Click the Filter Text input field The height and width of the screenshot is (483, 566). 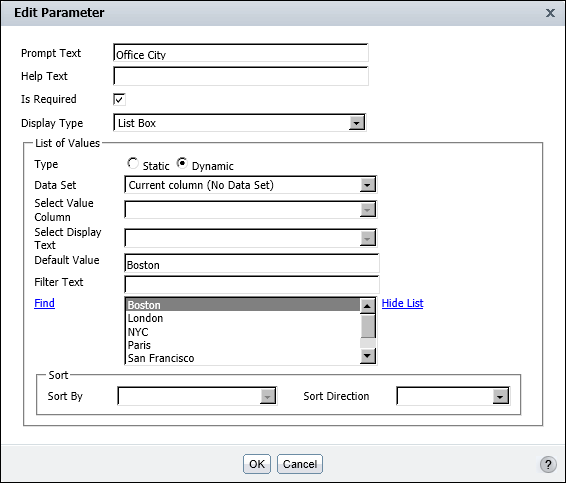[x=252, y=284]
